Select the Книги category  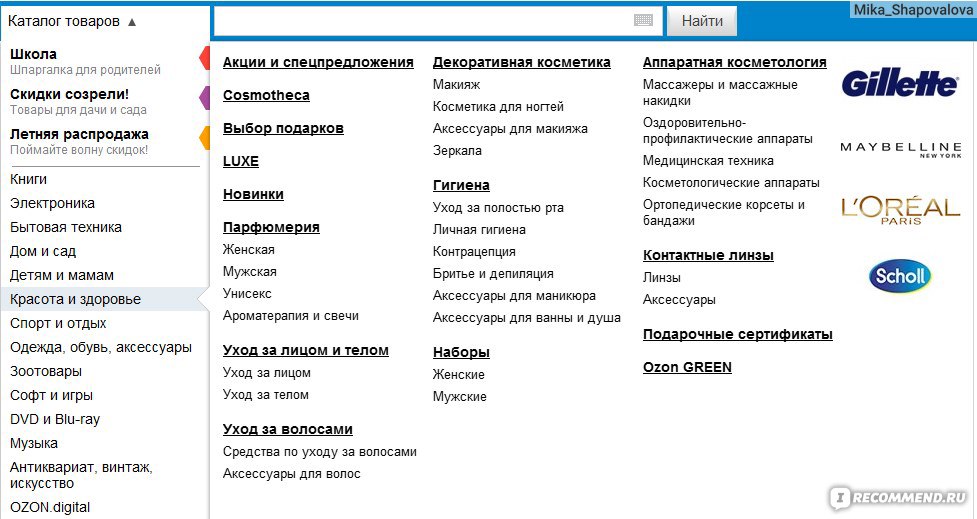pos(28,179)
